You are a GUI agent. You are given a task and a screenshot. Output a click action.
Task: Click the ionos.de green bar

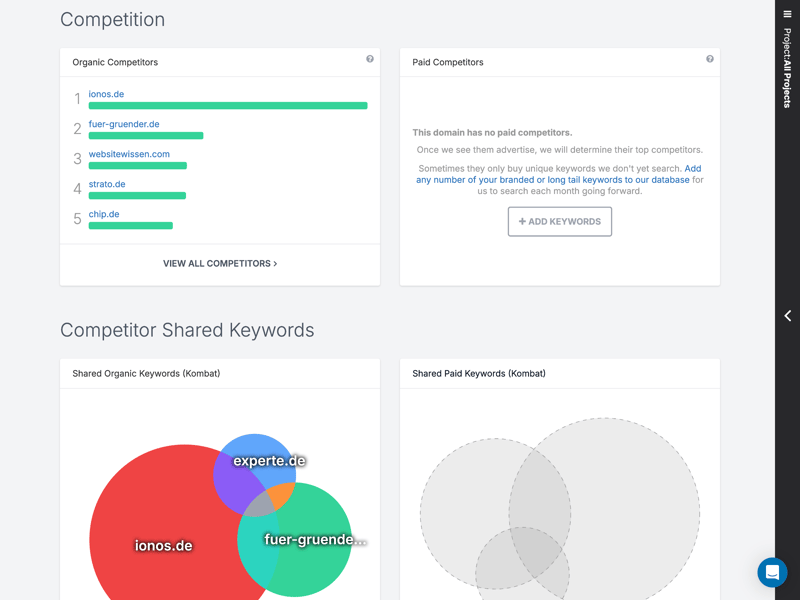click(228, 105)
